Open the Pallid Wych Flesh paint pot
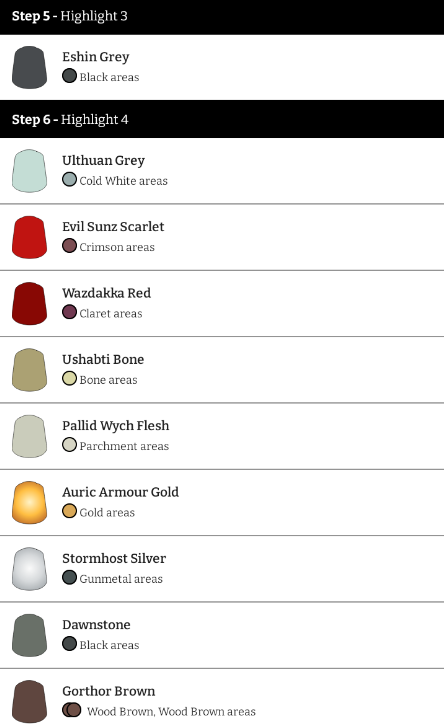This screenshot has width=444, height=728. (x=29, y=436)
